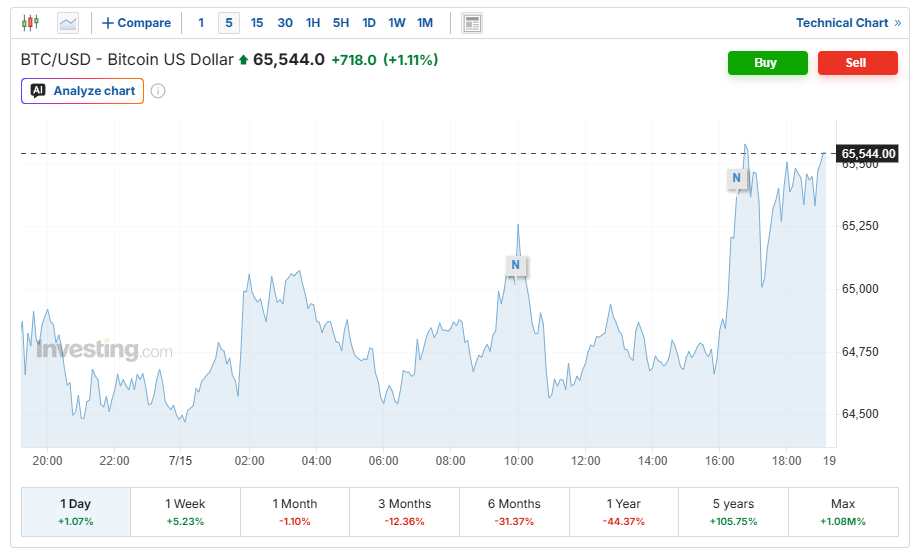
Task: Click the BTC/USD - Bitcoin US Dollar title
Action: point(127,60)
